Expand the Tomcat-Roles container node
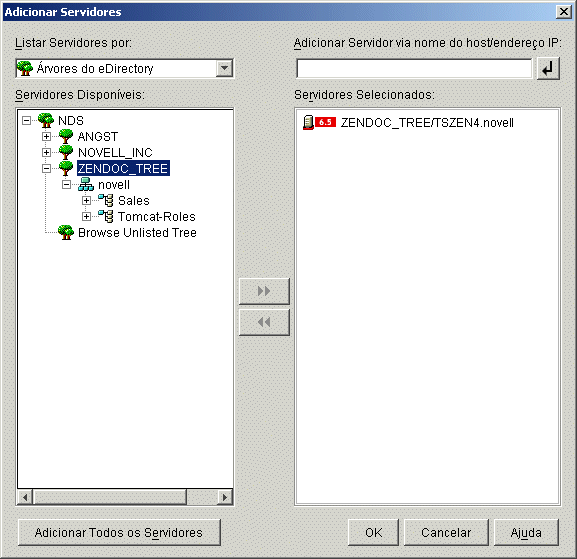The width and height of the screenshot is (577, 559). (x=86, y=216)
